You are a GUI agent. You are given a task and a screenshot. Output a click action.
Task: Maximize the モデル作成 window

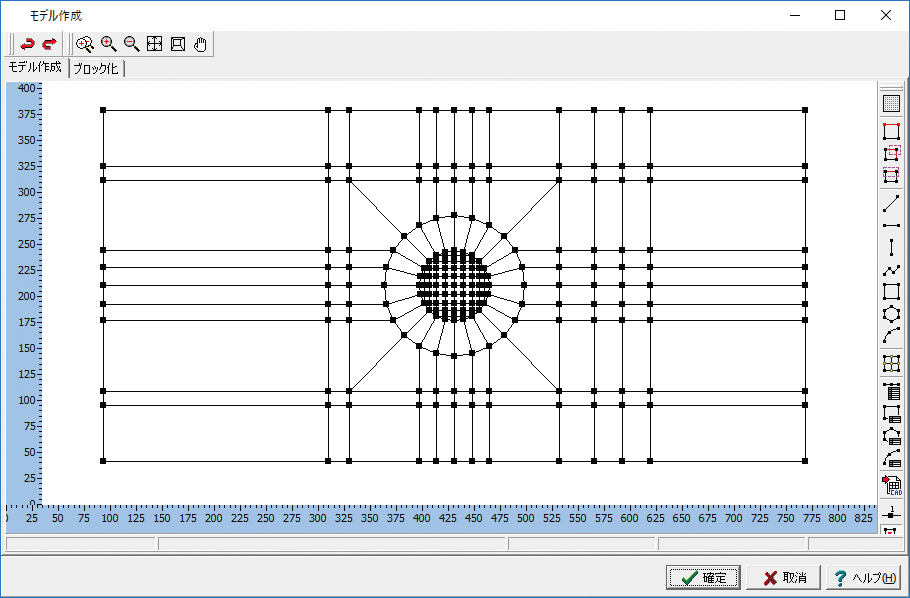[x=840, y=16]
